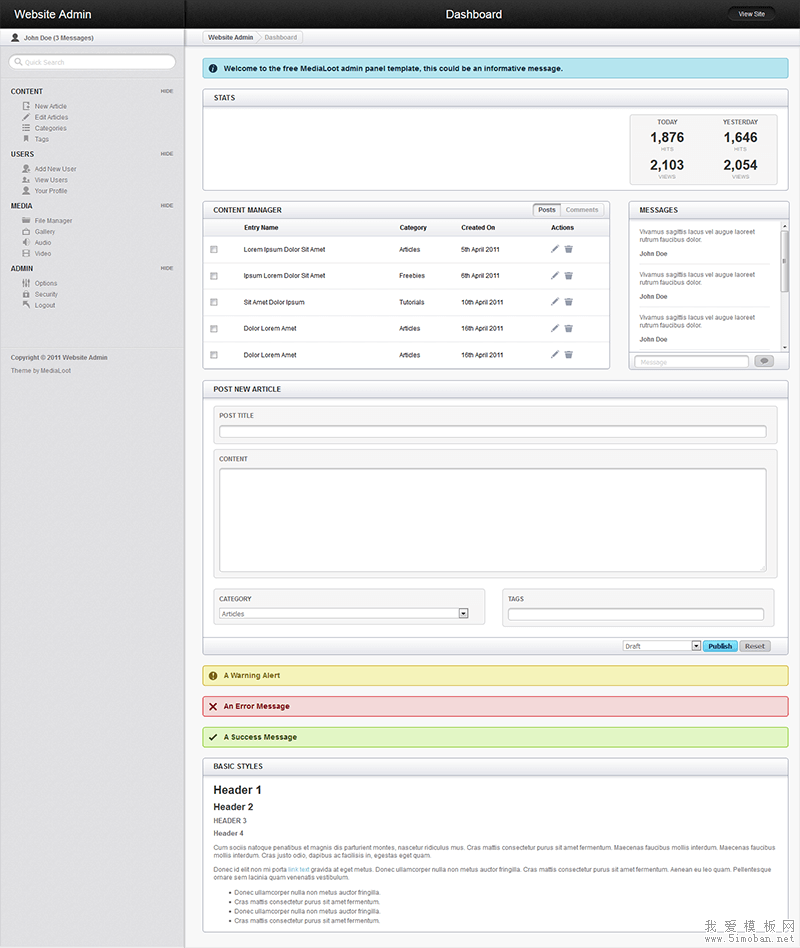Image resolution: width=800 pixels, height=948 pixels.
Task: Click the pencil edit icon for Freebies entry
Action: 555,276
